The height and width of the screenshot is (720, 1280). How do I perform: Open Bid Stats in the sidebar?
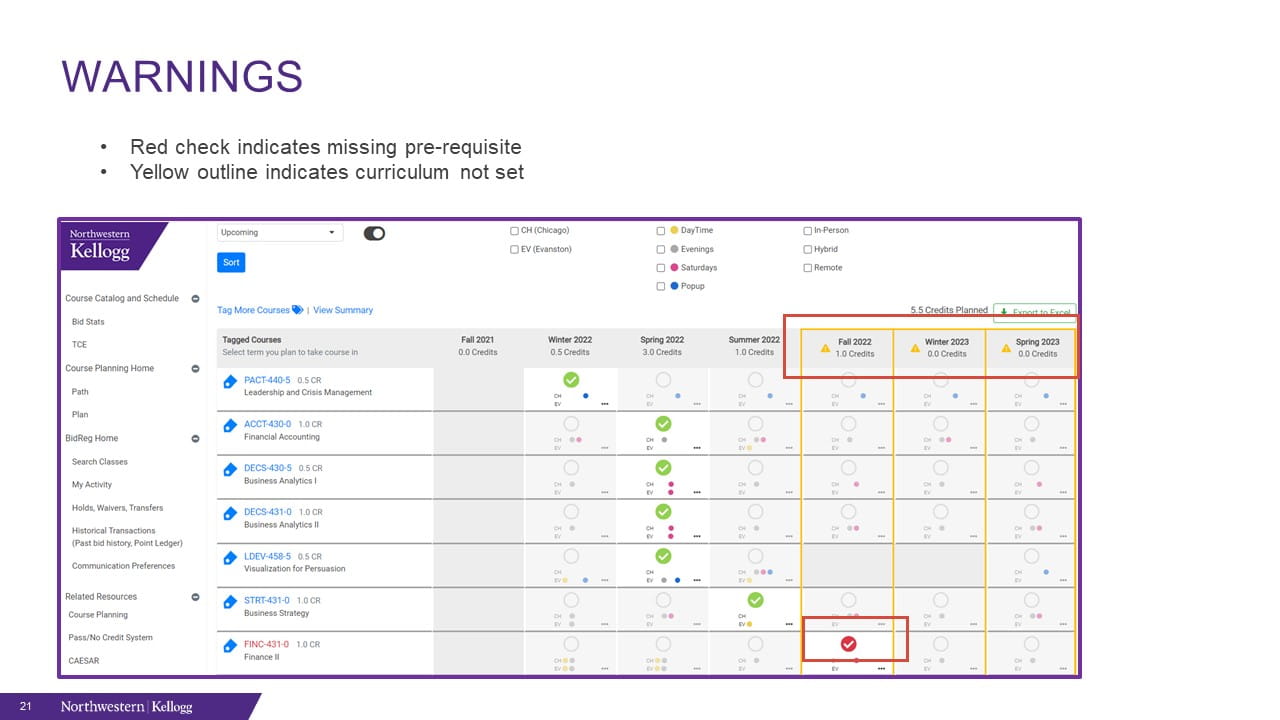(x=88, y=322)
